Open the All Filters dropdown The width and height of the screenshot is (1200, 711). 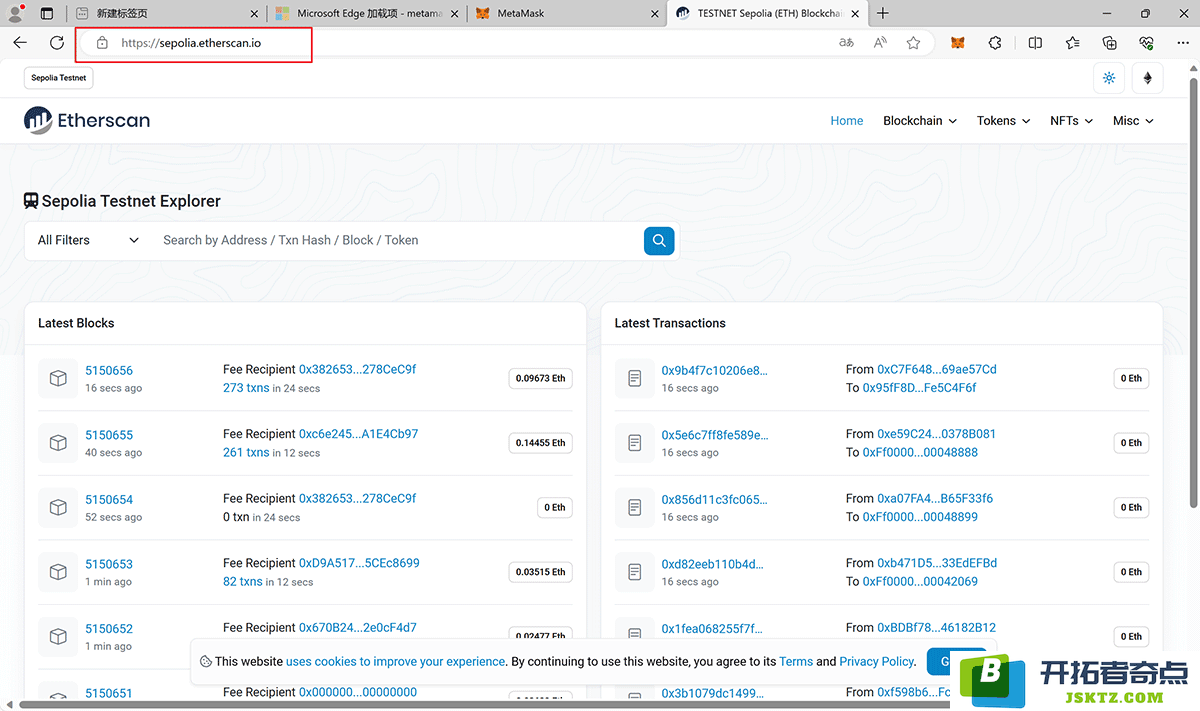(x=88, y=240)
